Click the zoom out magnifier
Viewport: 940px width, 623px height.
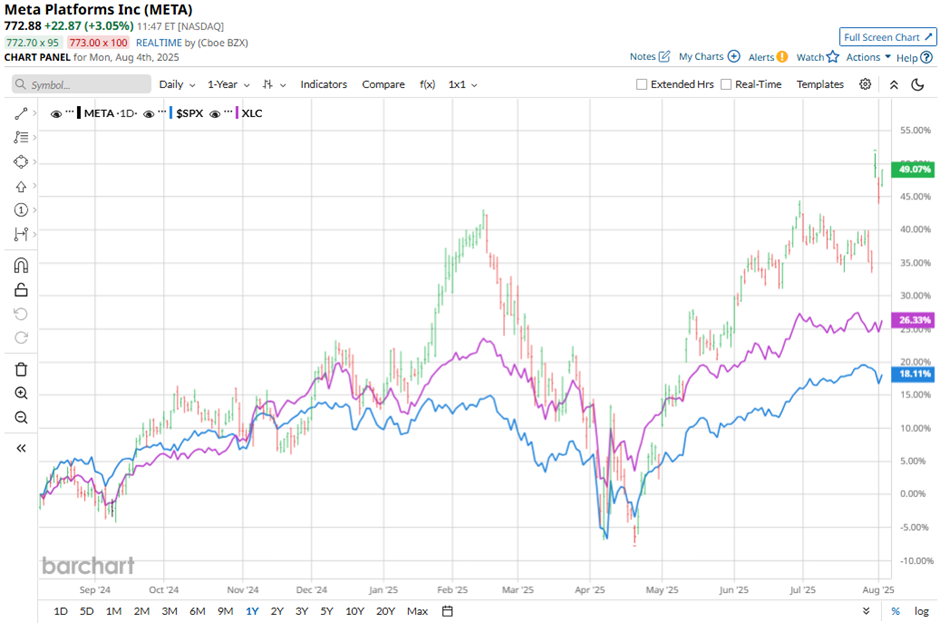coord(21,417)
